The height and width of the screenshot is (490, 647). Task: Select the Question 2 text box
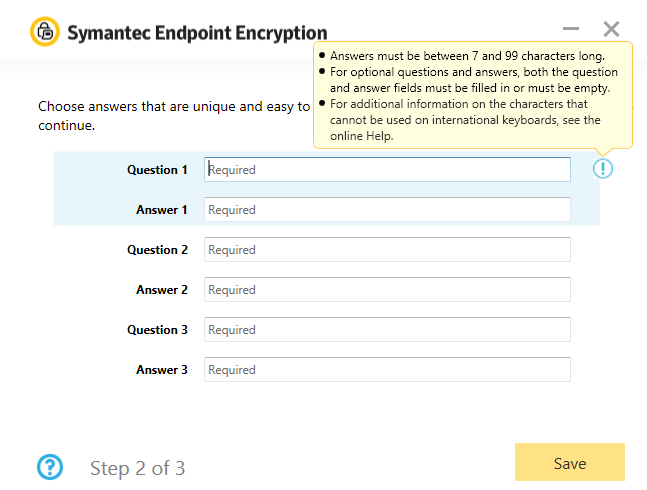(x=387, y=250)
